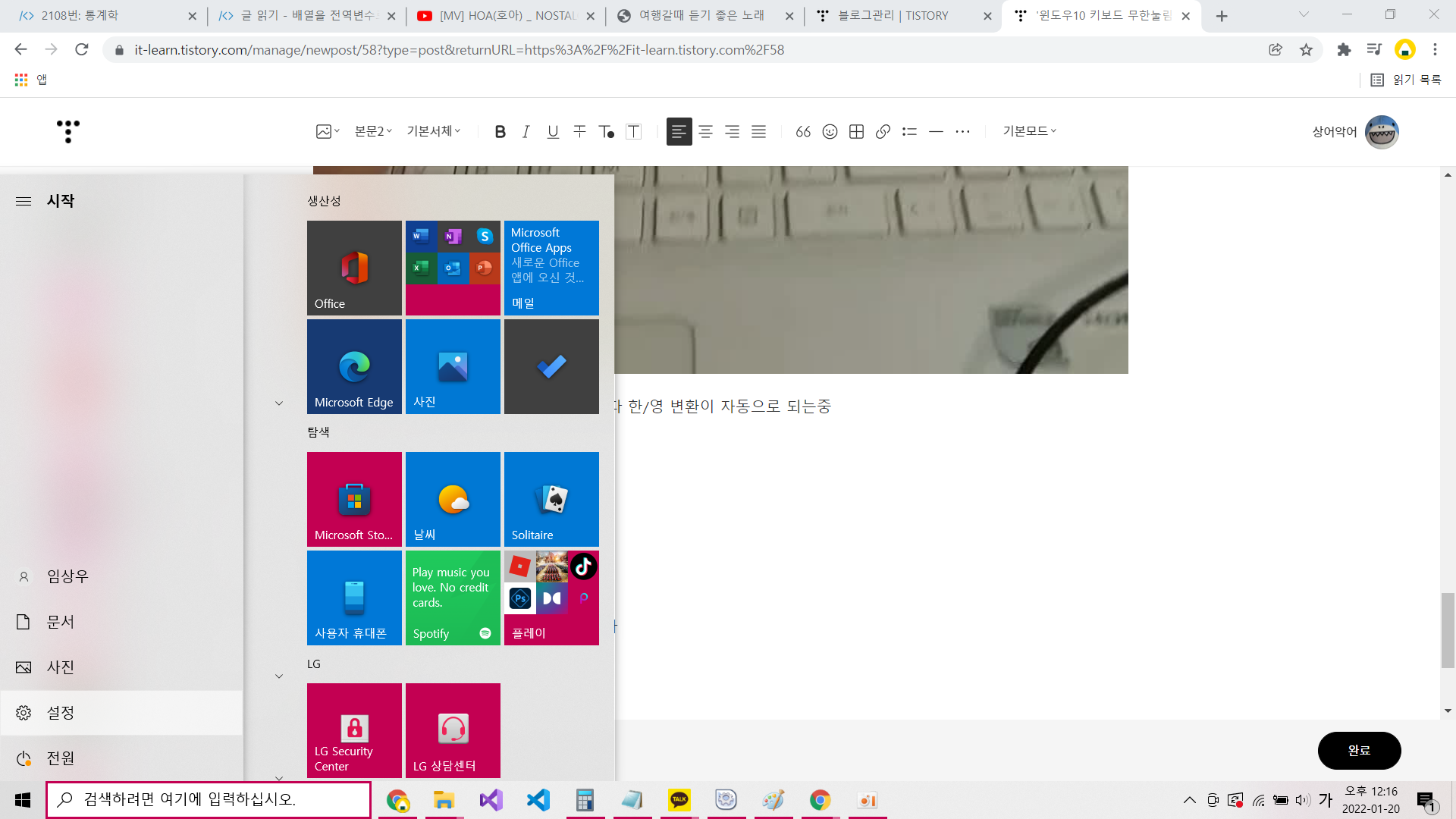Toggle underline formatting
Image resolution: width=1456 pixels, height=819 pixels.
(x=553, y=131)
